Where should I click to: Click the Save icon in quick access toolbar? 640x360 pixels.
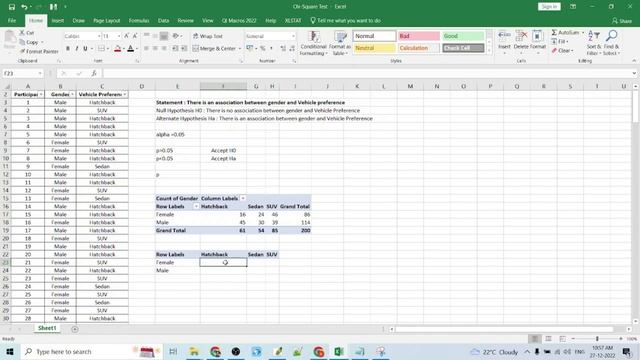coord(12,7)
